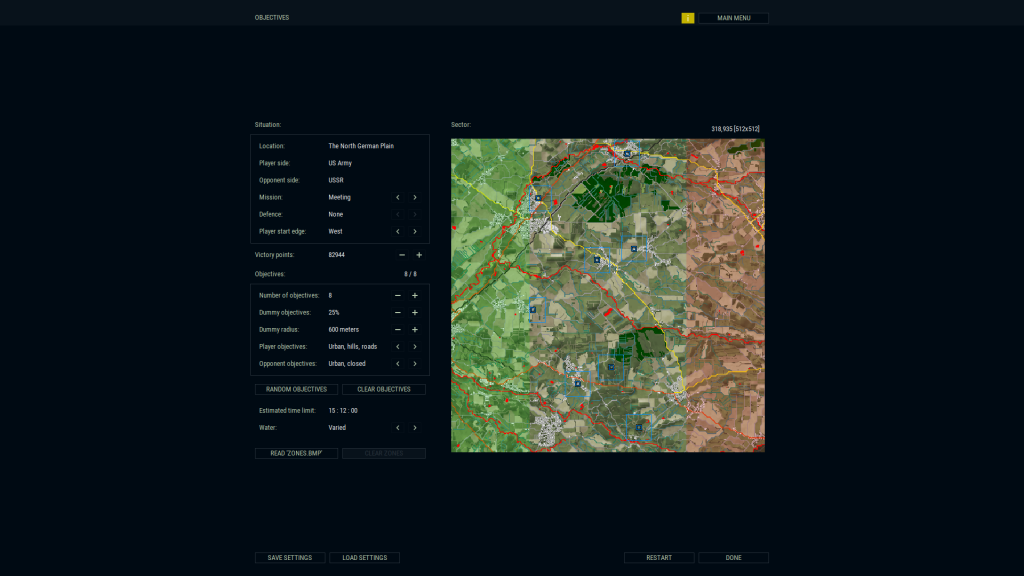Image resolution: width=1024 pixels, height=576 pixels.
Task: Switch to next Mission type
Action: 415,198
